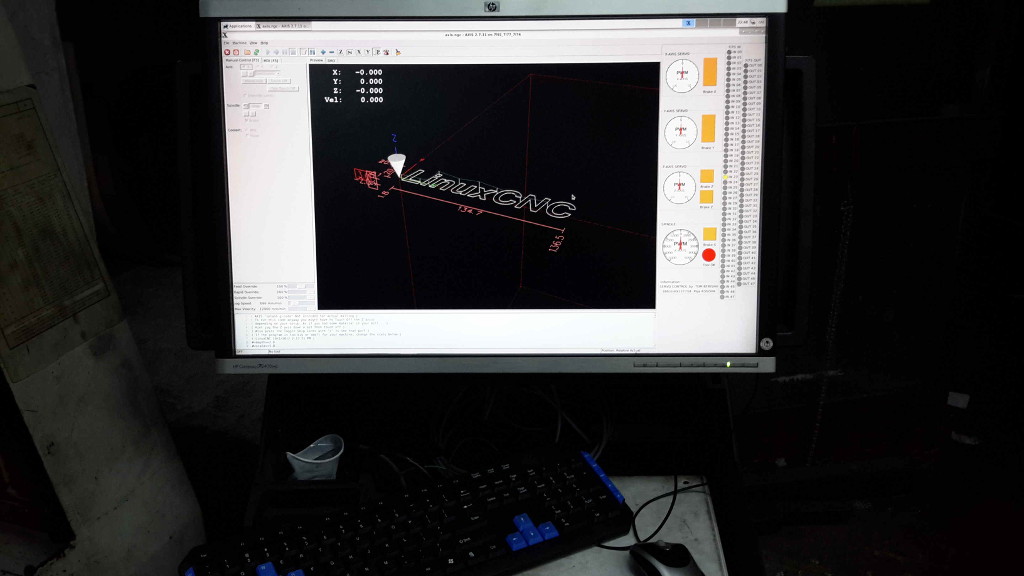
Task: Switch to rotated Z view icon
Action: click(x=350, y=52)
